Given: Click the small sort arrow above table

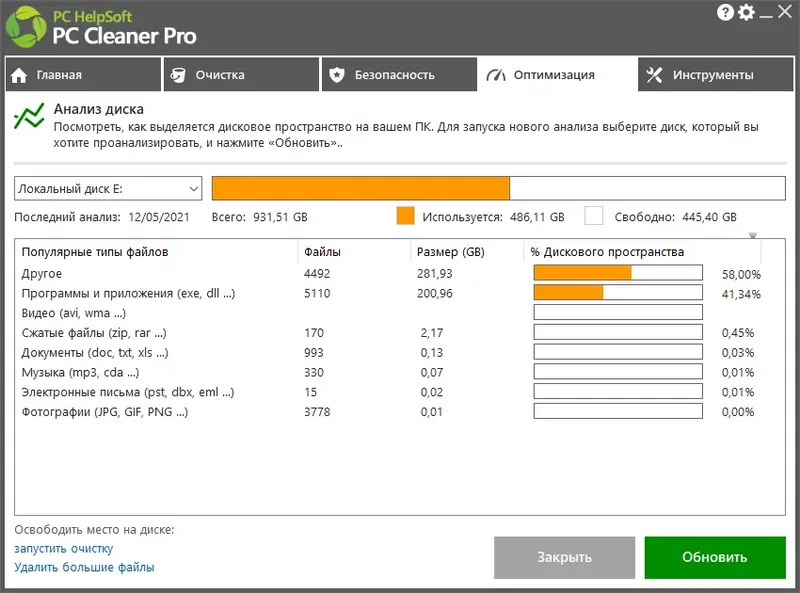Looking at the screenshot, I should click(x=753, y=235).
